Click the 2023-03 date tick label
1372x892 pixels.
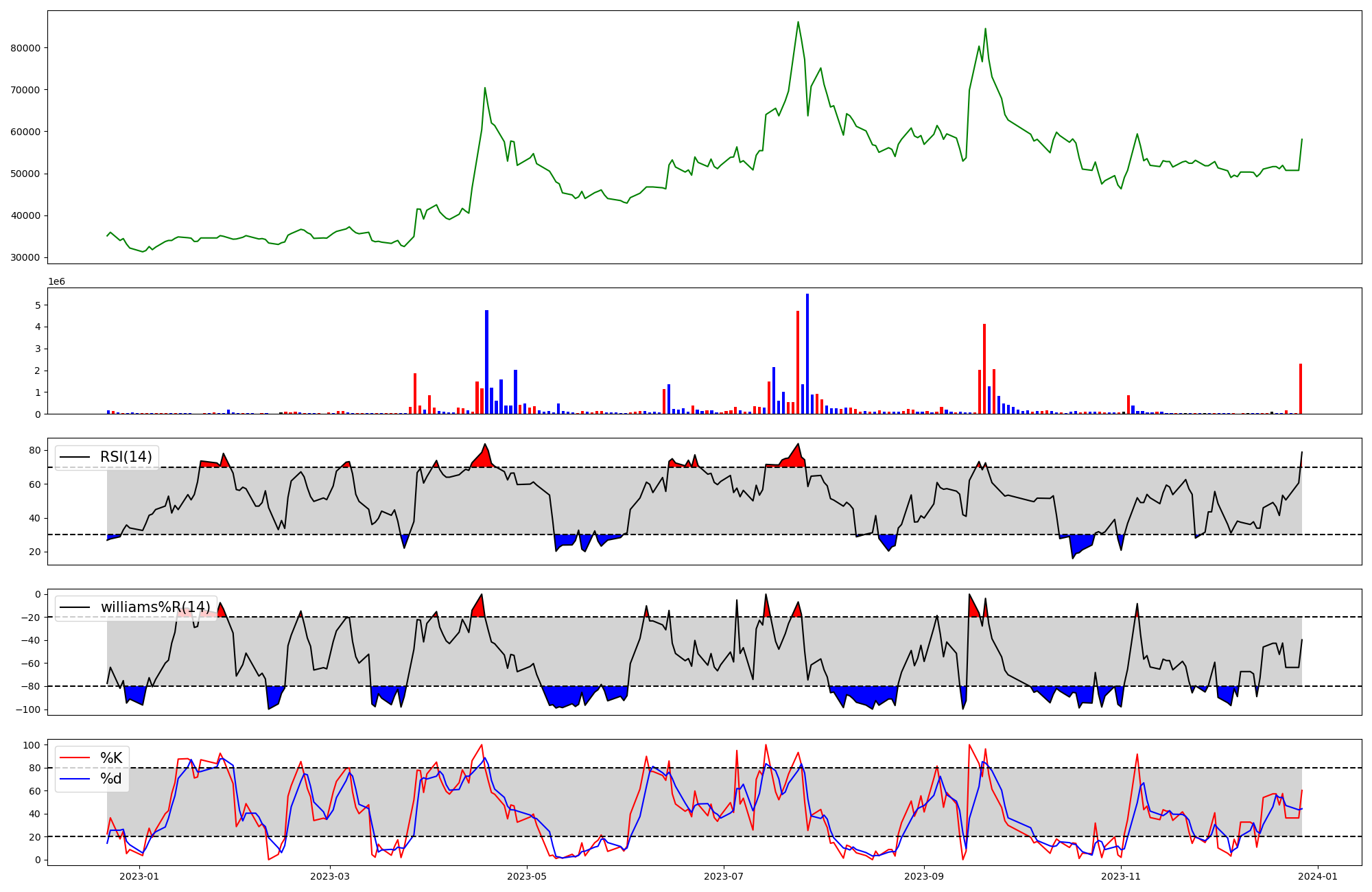point(330,876)
